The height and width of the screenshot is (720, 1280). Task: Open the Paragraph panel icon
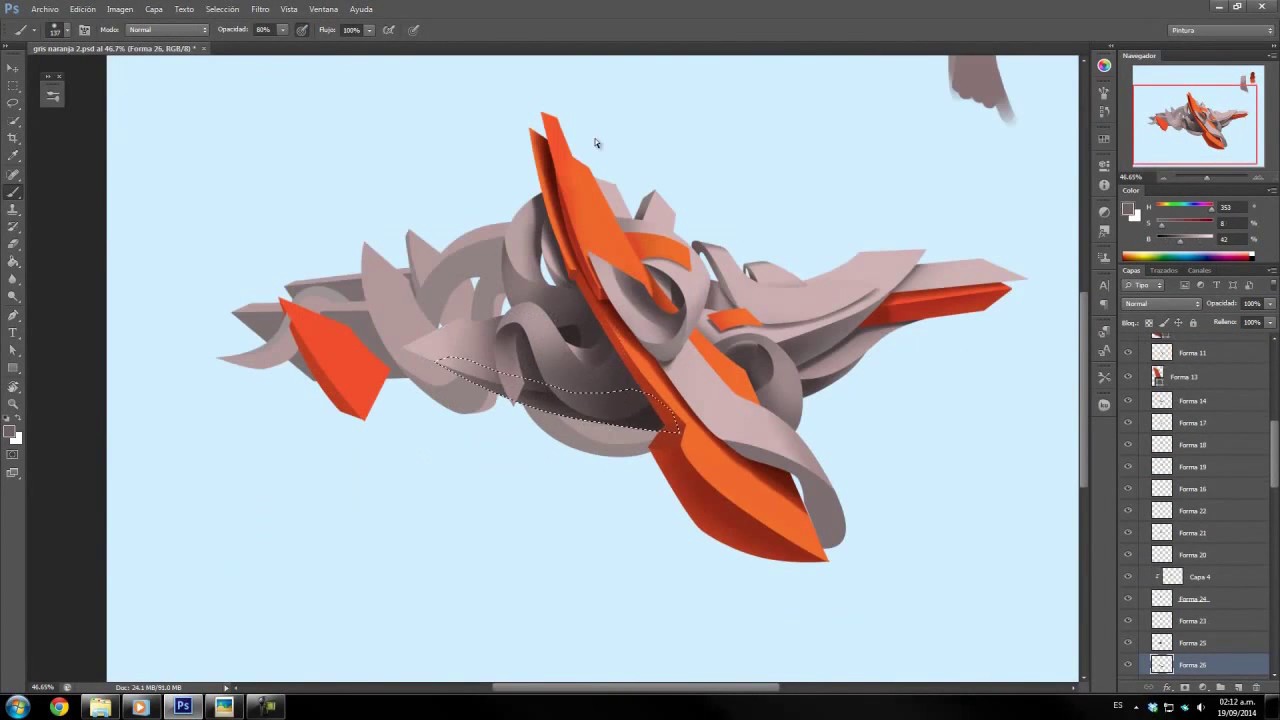pos(1104,304)
